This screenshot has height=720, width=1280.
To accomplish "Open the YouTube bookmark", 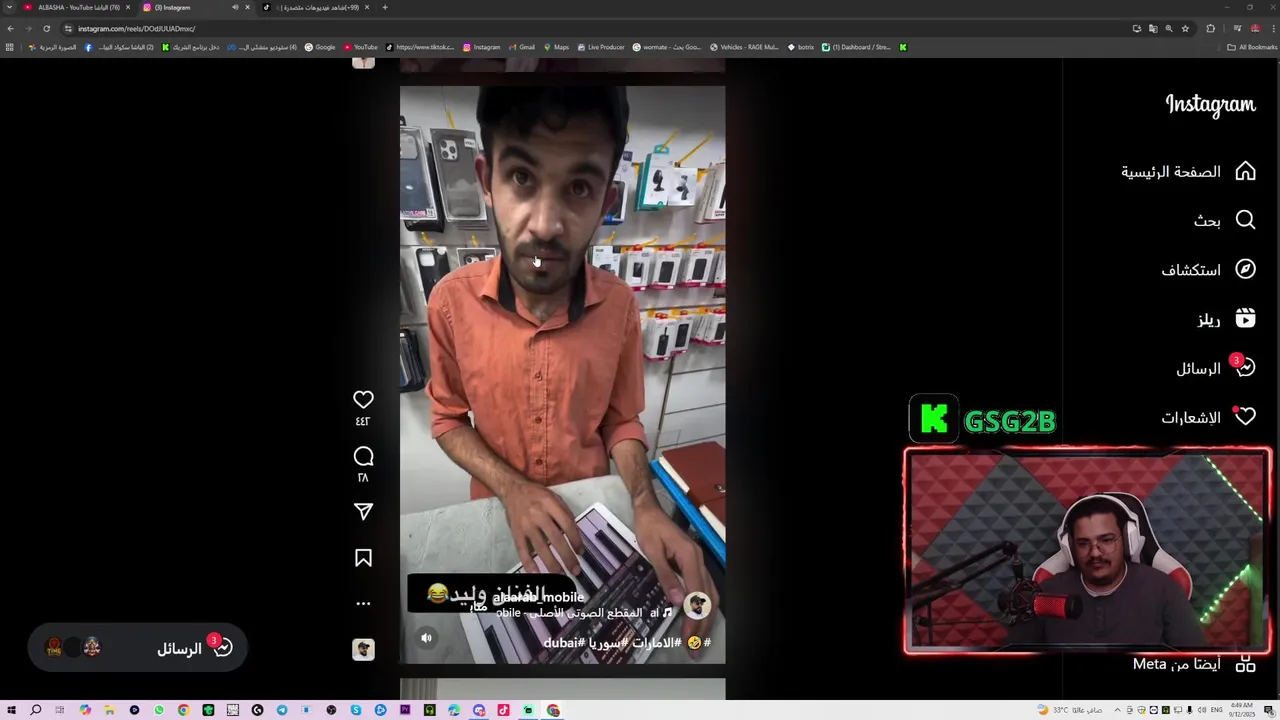I will (360, 47).
